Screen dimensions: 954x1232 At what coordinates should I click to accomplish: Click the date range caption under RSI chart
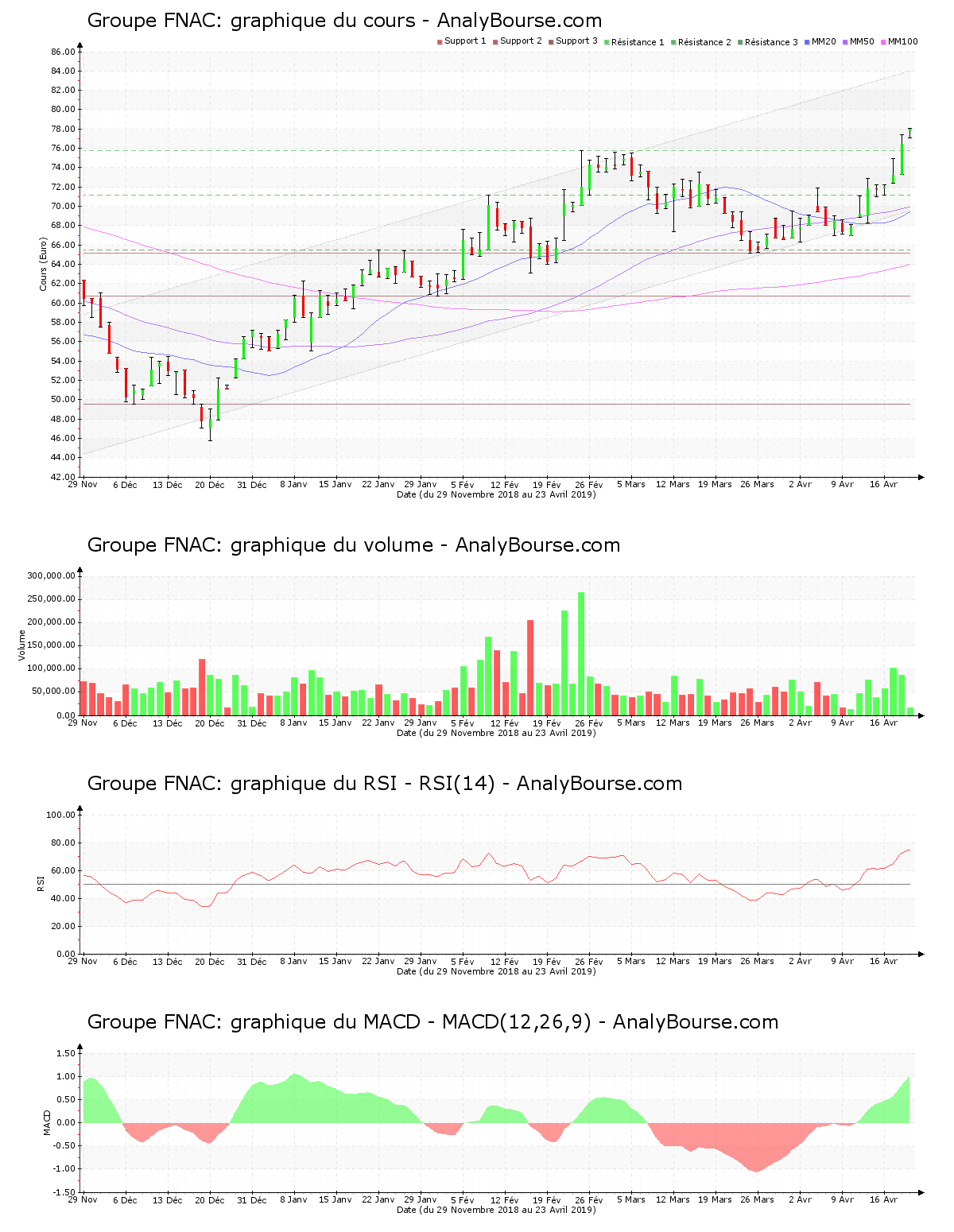tap(496, 971)
